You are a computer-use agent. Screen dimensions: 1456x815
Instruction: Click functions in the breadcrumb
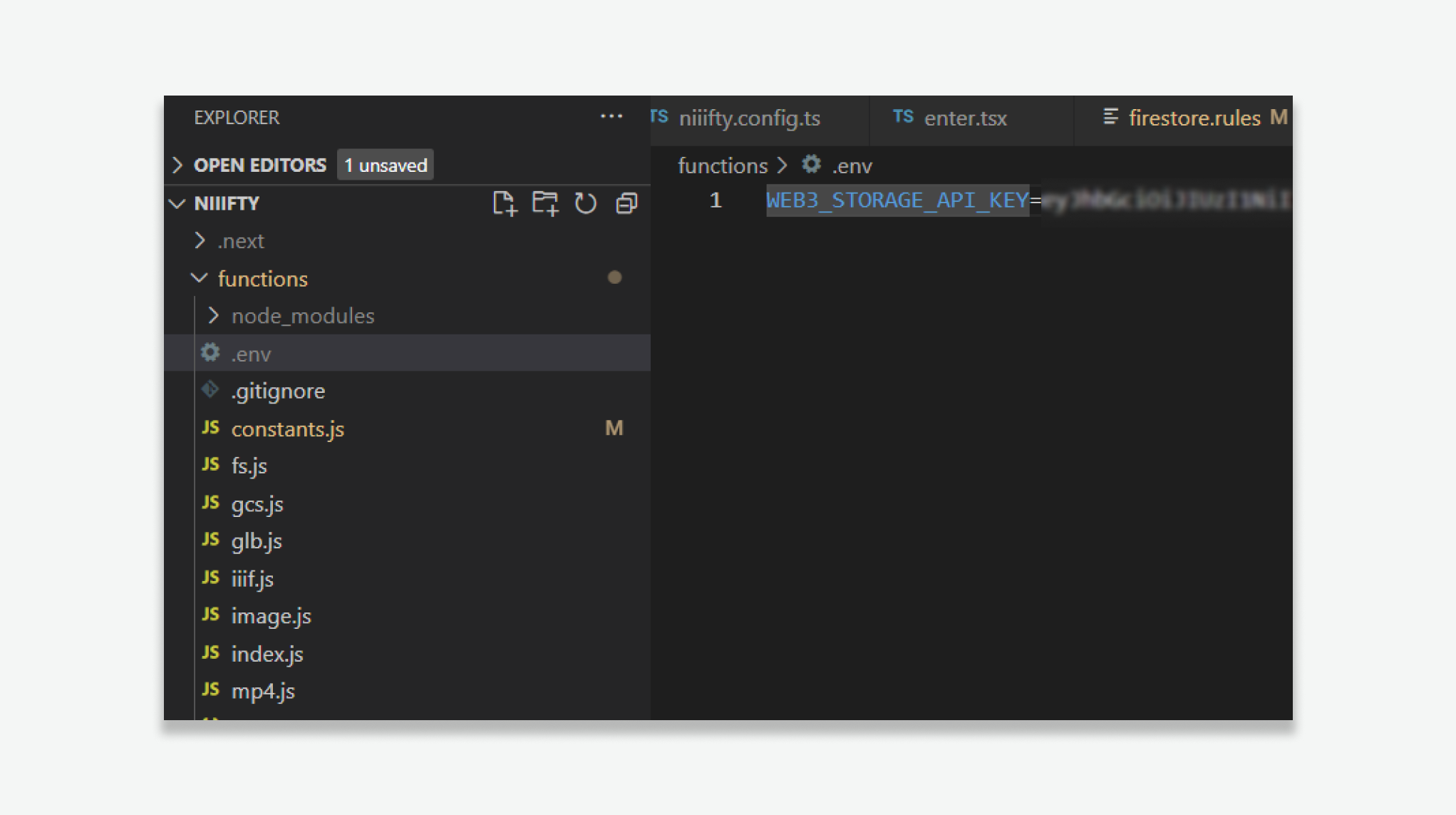[x=722, y=166]
